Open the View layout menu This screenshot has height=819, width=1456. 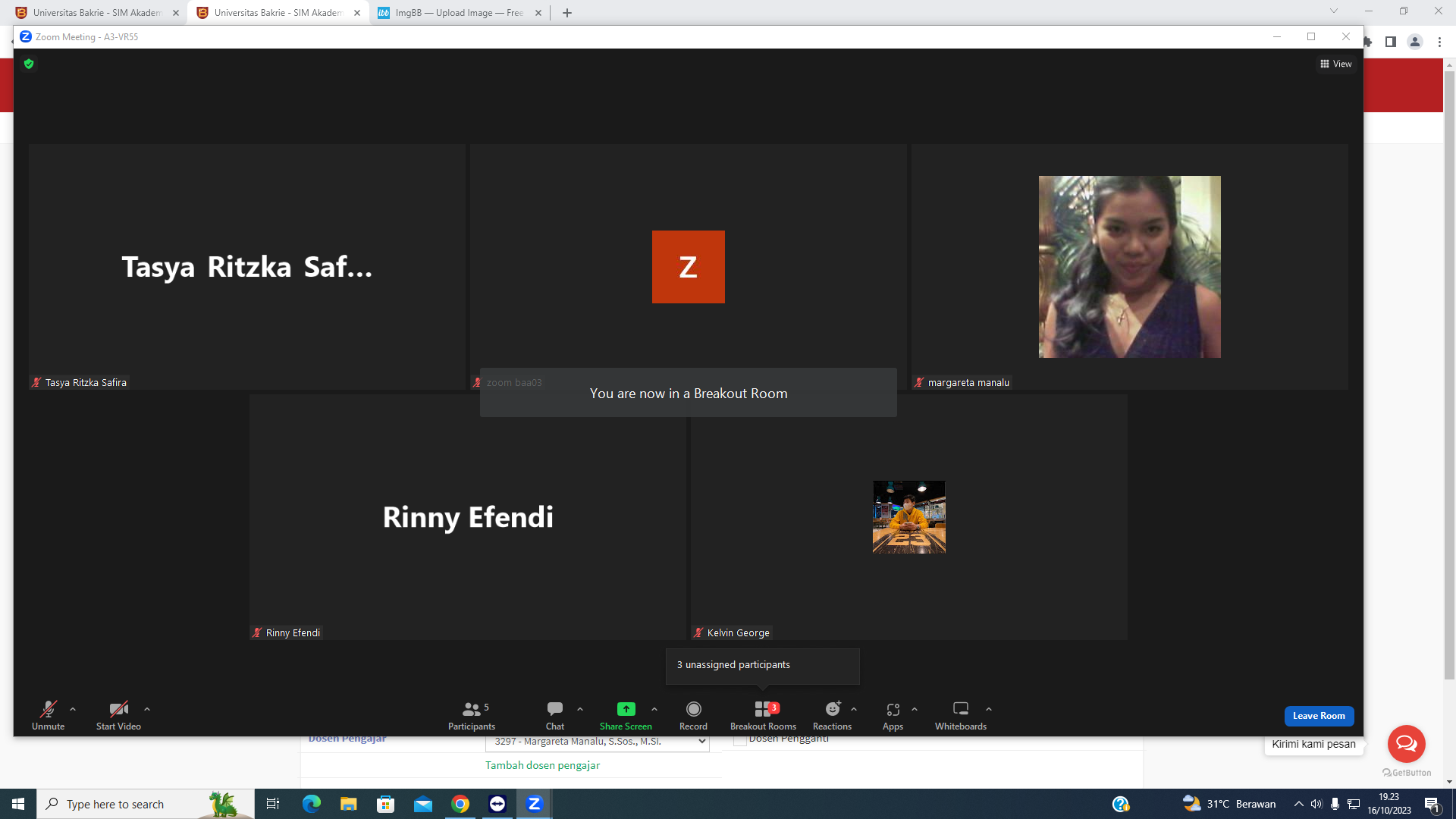tap(1335, 64)
